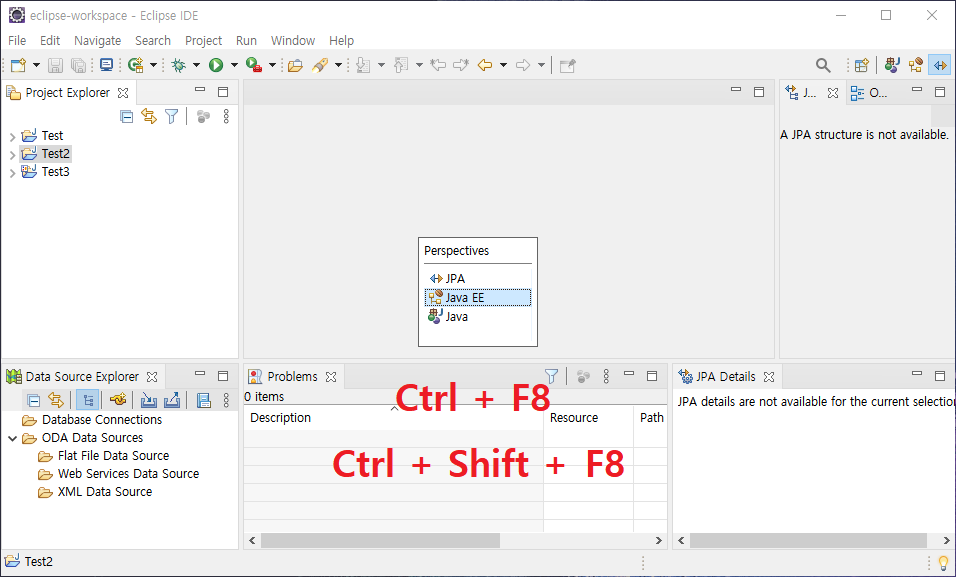Click the Problems horizontal scrollbar thumb
This screenshot has width=956, height=577.
click(380, 540)
